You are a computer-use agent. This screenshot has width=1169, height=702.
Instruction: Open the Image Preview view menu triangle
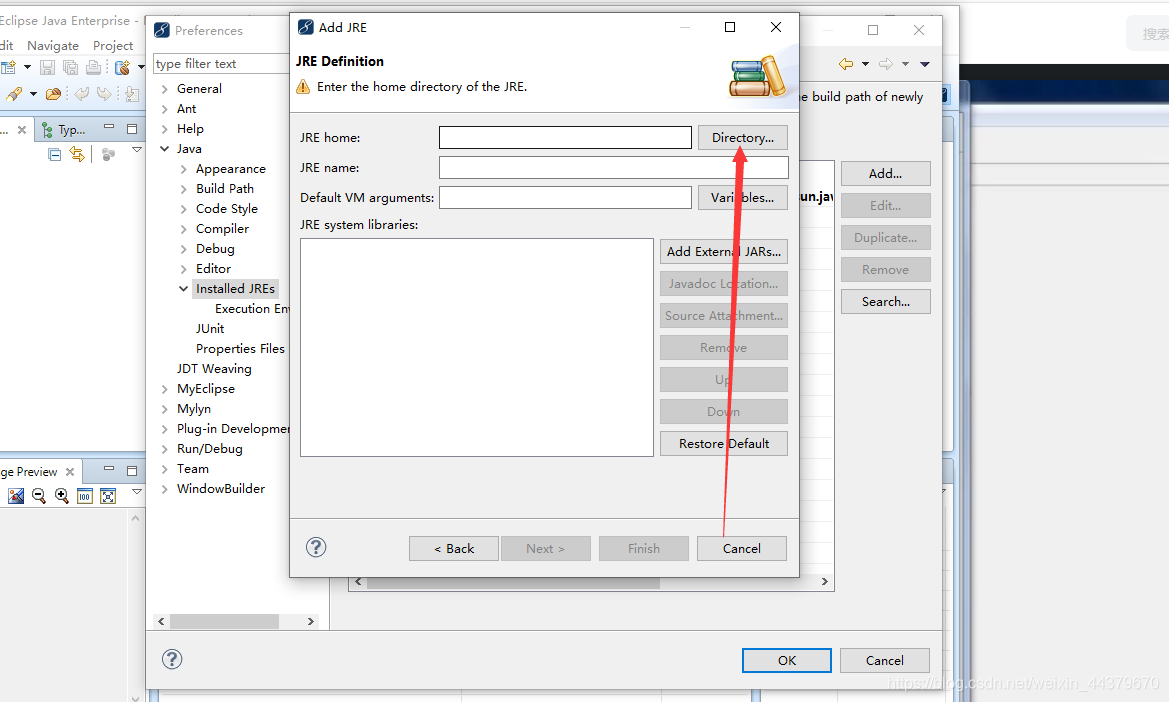pyautogui.click(x=136, y=492)
